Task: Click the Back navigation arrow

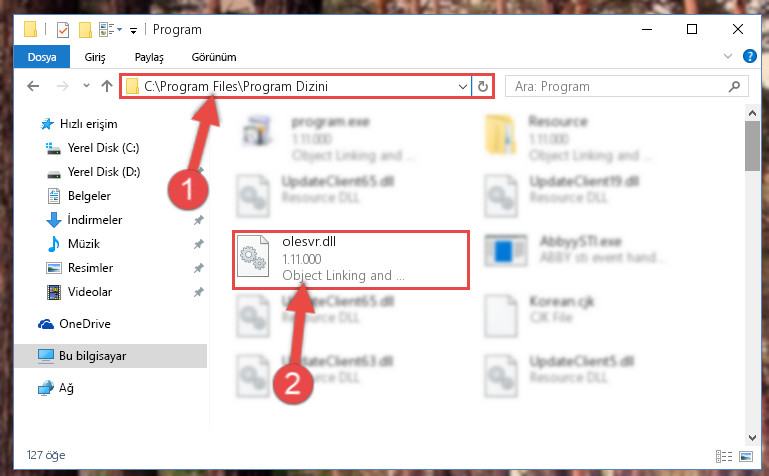Action: coord(33,86)
